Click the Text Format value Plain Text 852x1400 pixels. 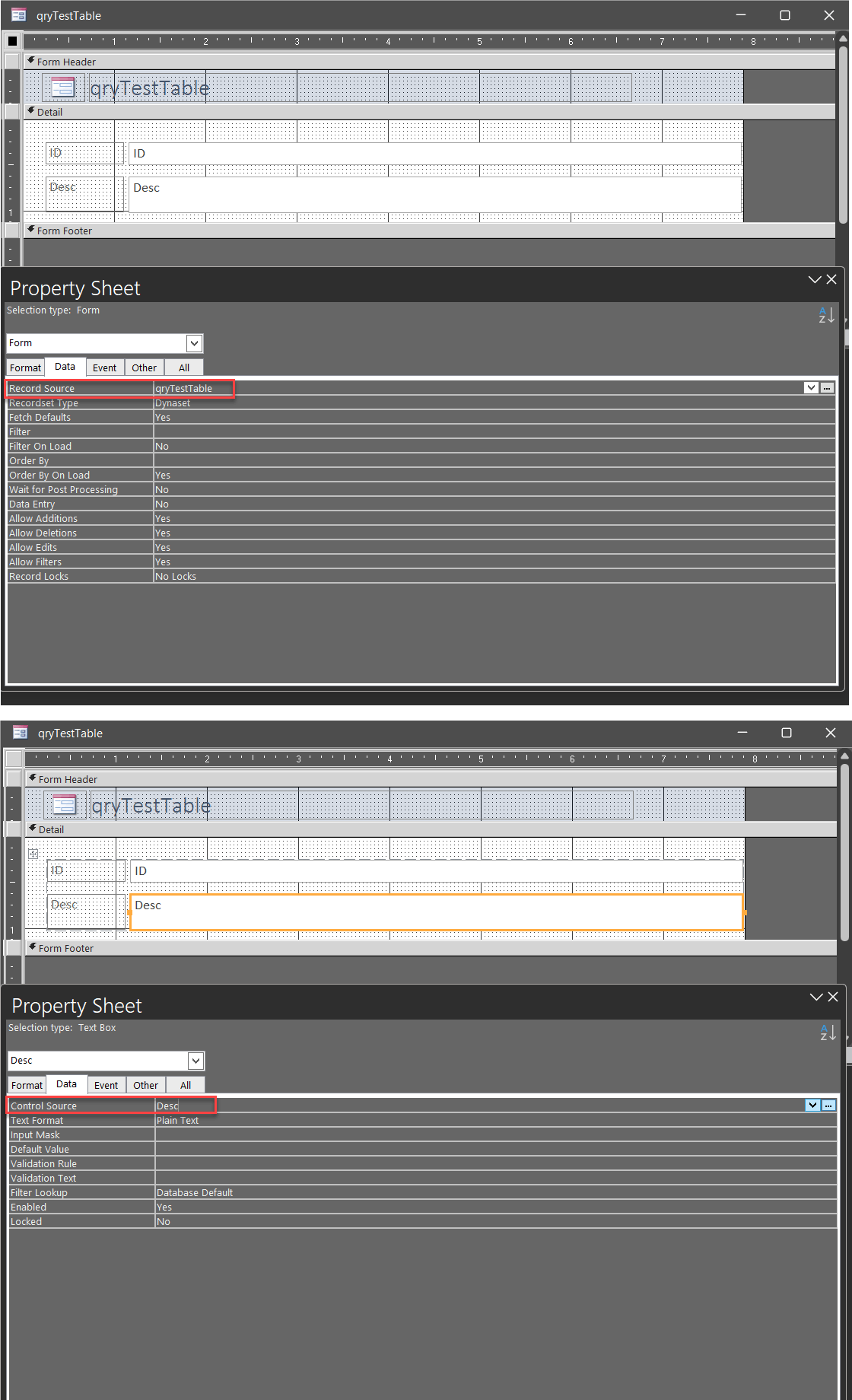pos(177,1121)
